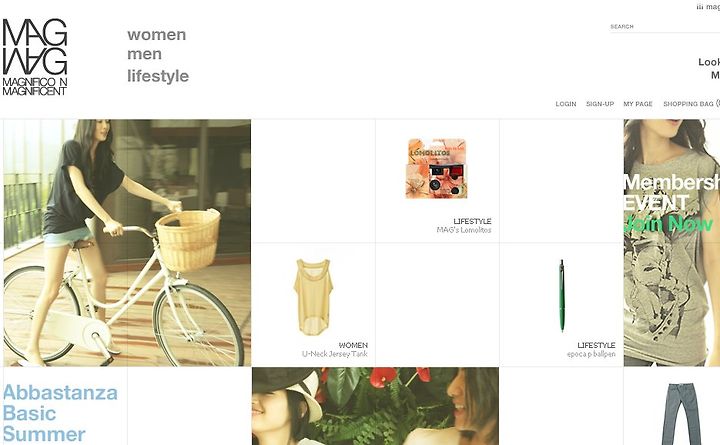Click the gray jeans product image

(681, 414)
